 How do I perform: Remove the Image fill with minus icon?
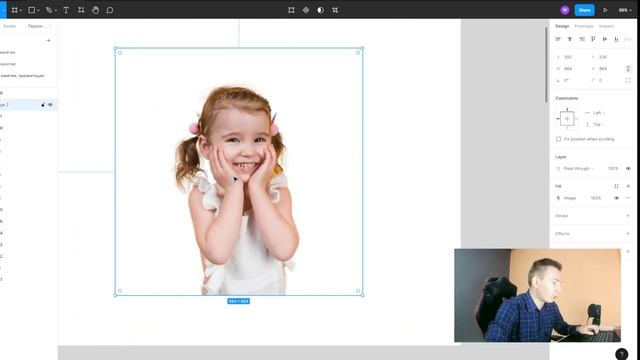tap(628, 198)
